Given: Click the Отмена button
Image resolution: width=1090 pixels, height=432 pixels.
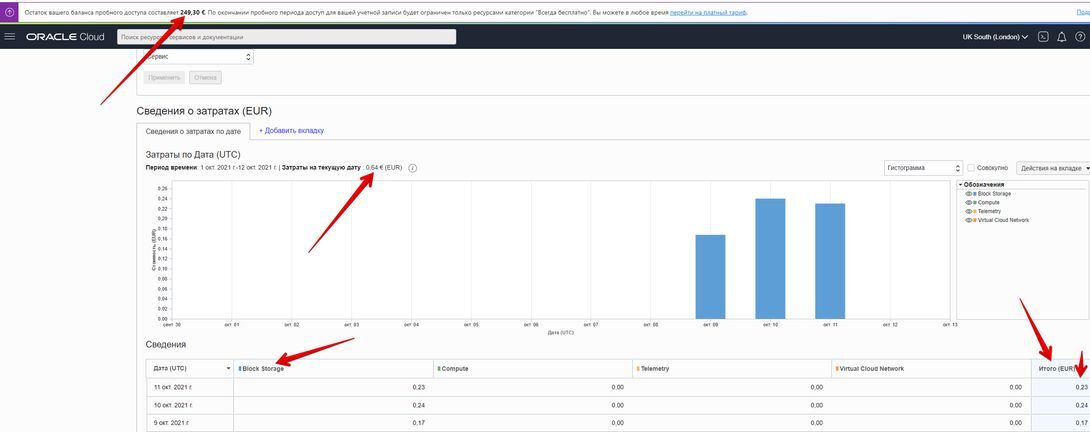Looking at the screenshot, I should pos(205,78).
